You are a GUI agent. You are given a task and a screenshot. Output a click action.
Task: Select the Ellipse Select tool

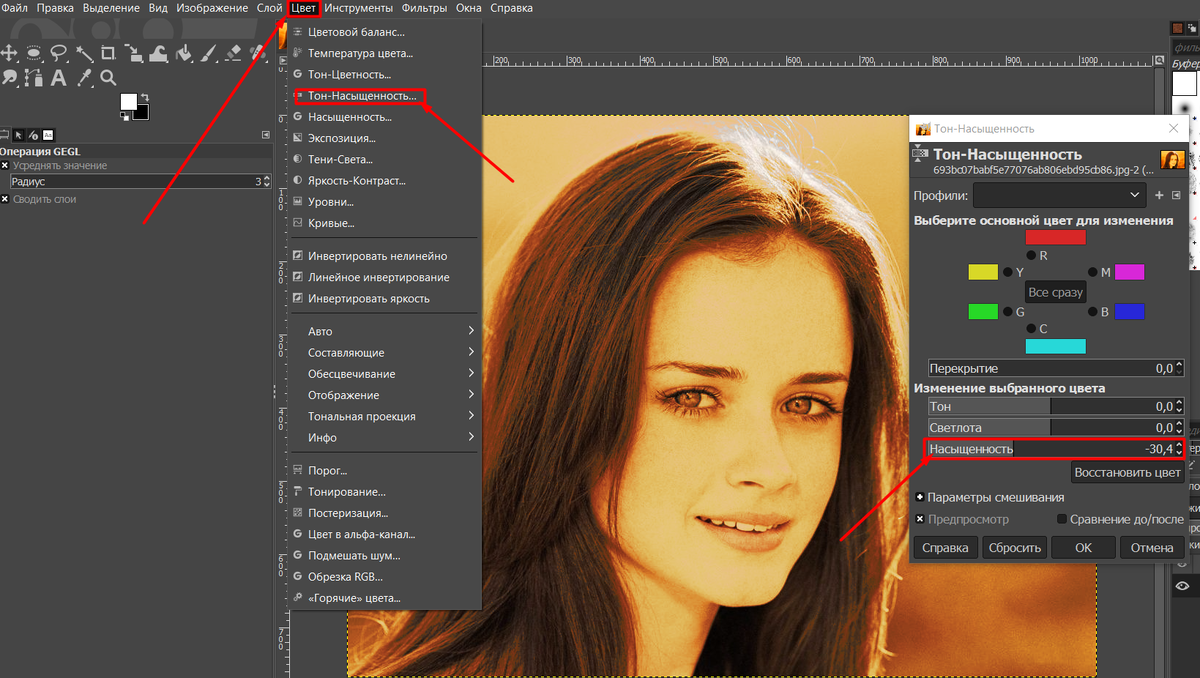(x=33, y=53)
